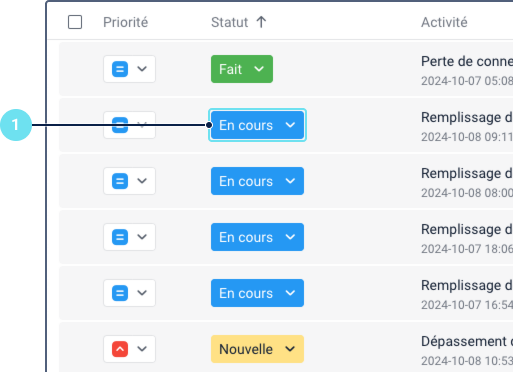Open the Perte de connexion activity
Viewport: 513px width, 372px height.
click(x=467, y=62)
